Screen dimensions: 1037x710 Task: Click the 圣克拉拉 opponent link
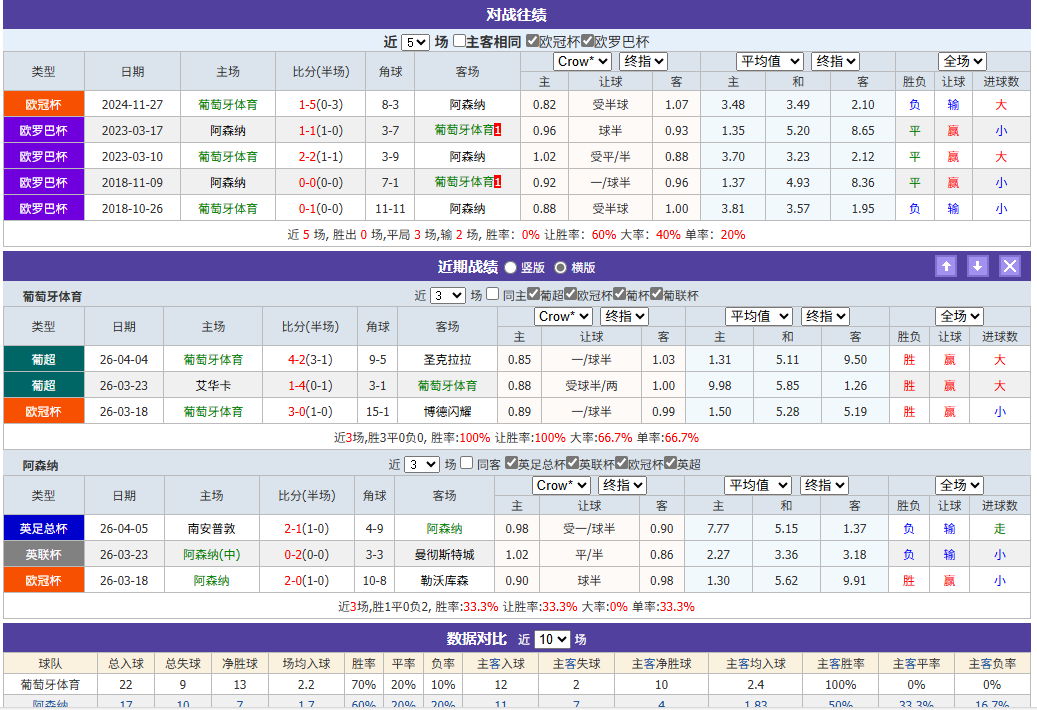pyautogui.click(x=450, y=359)
